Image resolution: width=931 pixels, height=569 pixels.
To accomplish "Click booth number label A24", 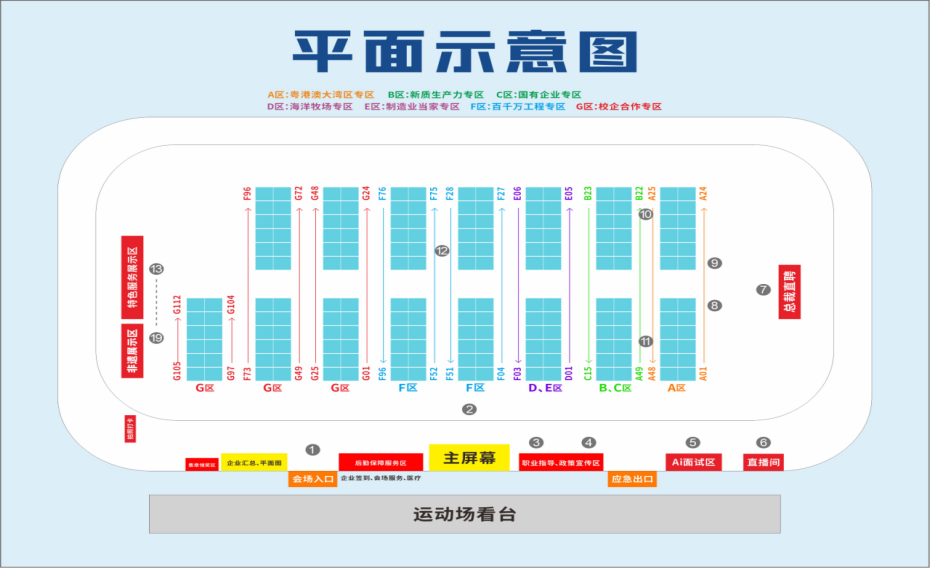I will (x=703, y=193).
